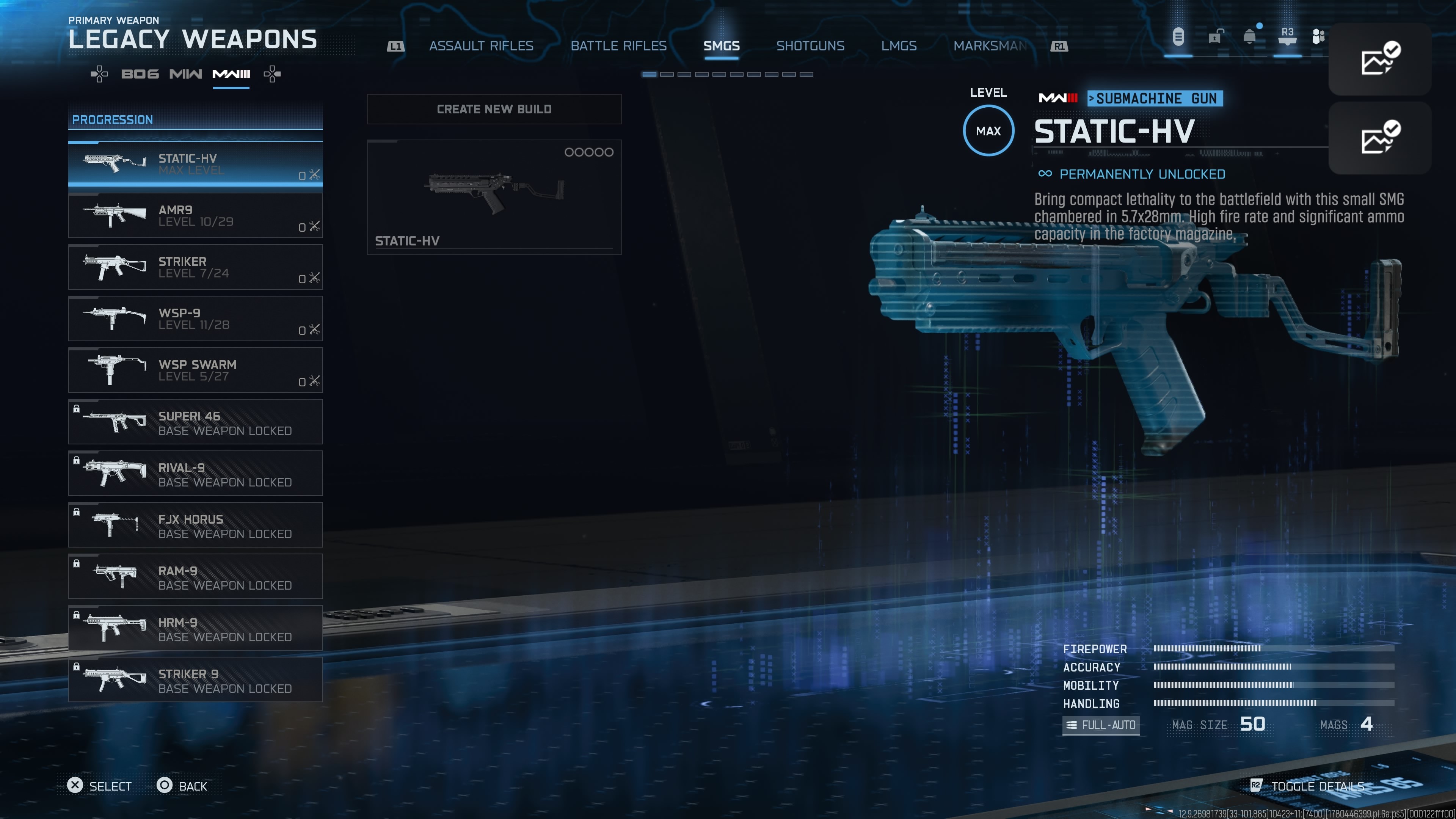The image size is (1456, 819).
Task: Click the Select prompt label
Action: tap(110, 786)
